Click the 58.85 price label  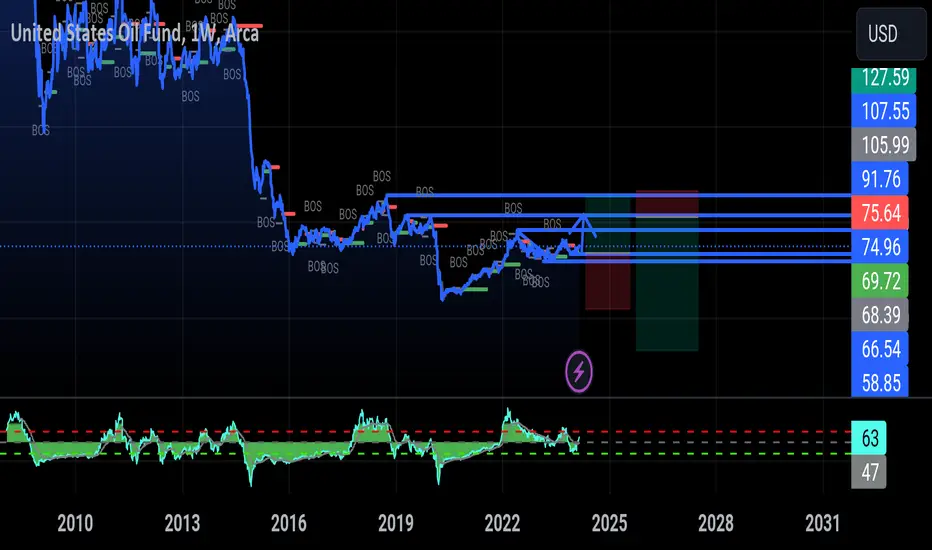pos(880,382)
